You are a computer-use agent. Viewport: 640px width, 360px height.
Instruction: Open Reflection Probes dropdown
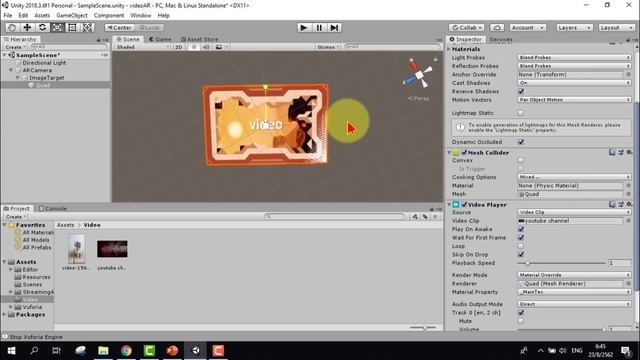574,66
